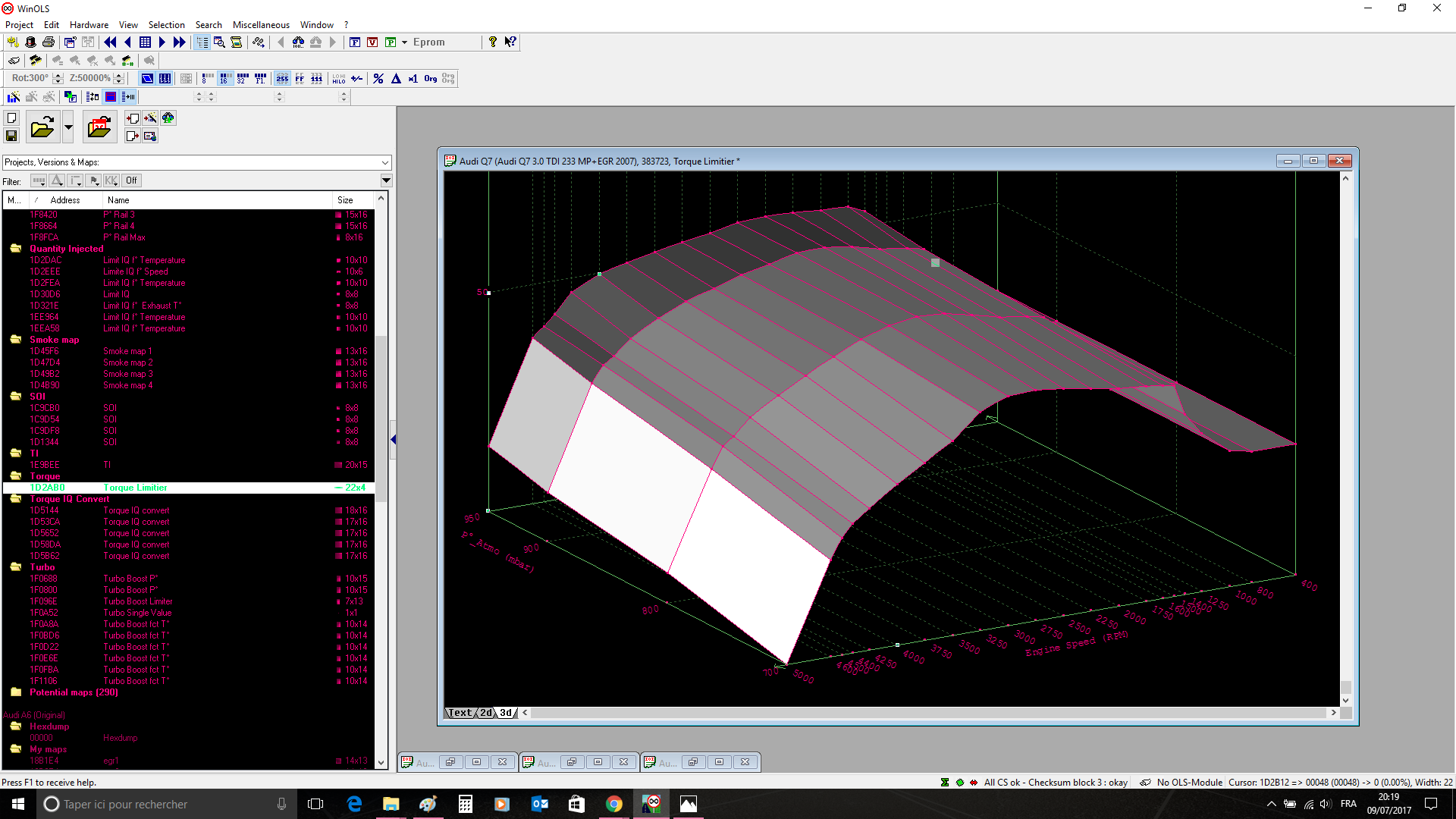Click the open project folder icon
The height and width of the screenshot is (819, 1456).
pyautogui.click(x=42, y=127)
